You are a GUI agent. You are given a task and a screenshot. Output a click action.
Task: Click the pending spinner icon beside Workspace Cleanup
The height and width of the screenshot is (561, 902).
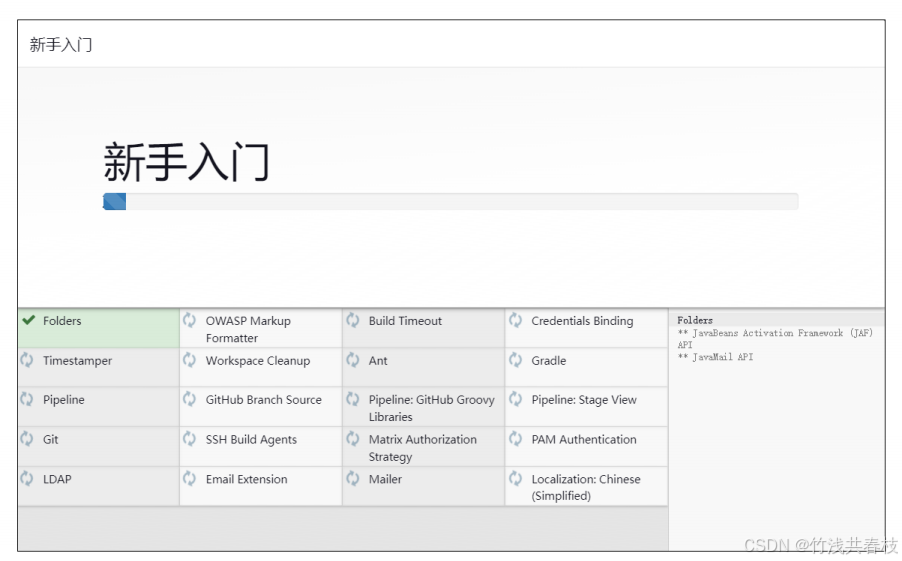(x=189, y=360)
